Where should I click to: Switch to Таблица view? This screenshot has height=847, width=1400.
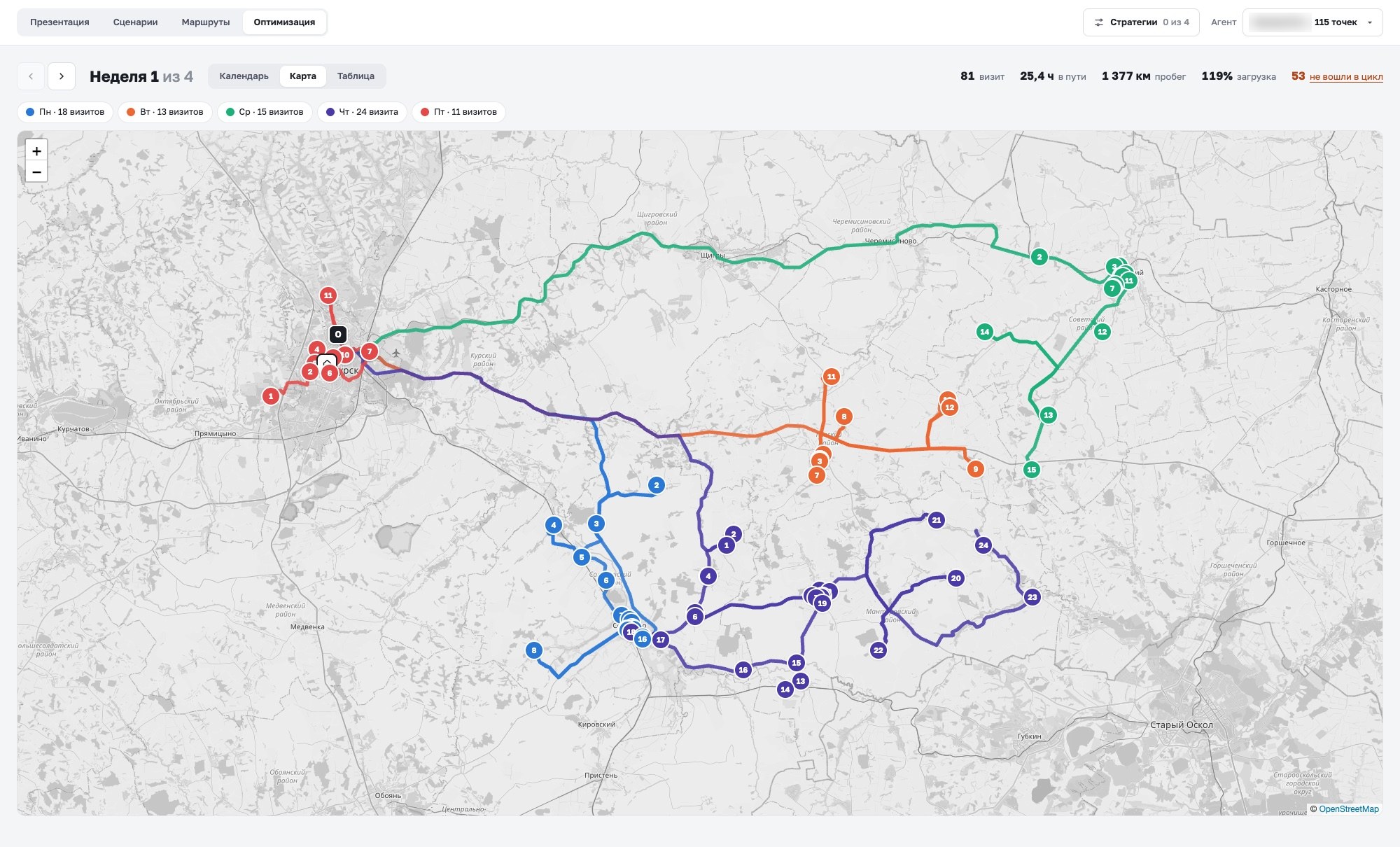[x=356, y=76]
